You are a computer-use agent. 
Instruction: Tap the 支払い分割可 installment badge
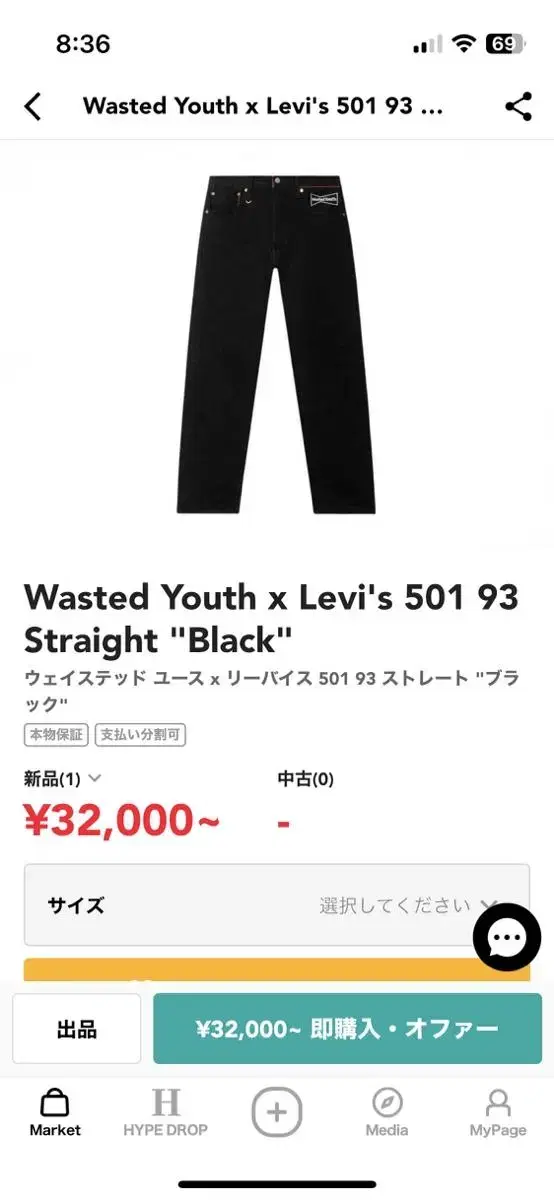[141, 736]
